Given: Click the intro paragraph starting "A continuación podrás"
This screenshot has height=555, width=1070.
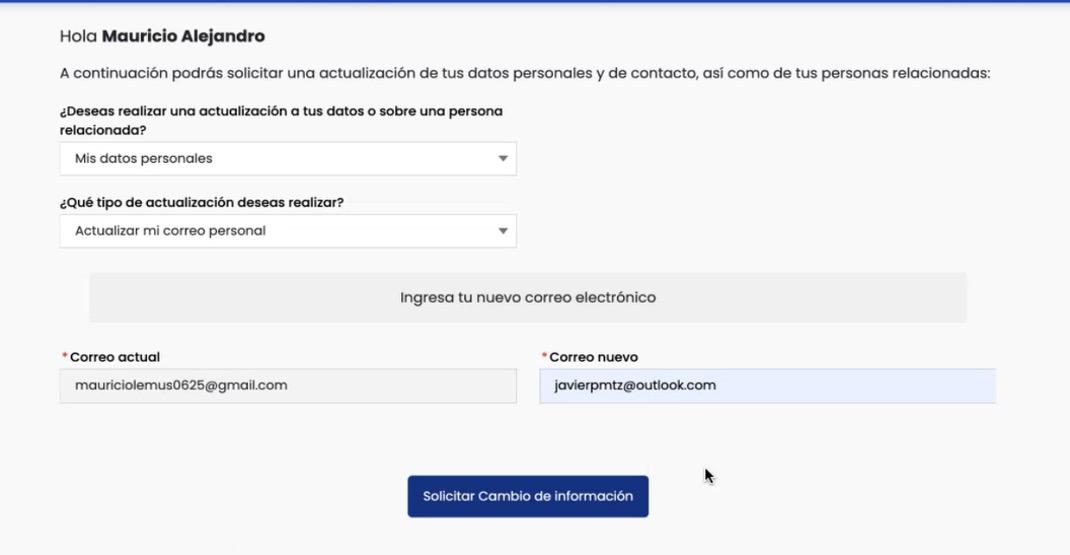Looking at the screenshot, I should tap(525, 73).
